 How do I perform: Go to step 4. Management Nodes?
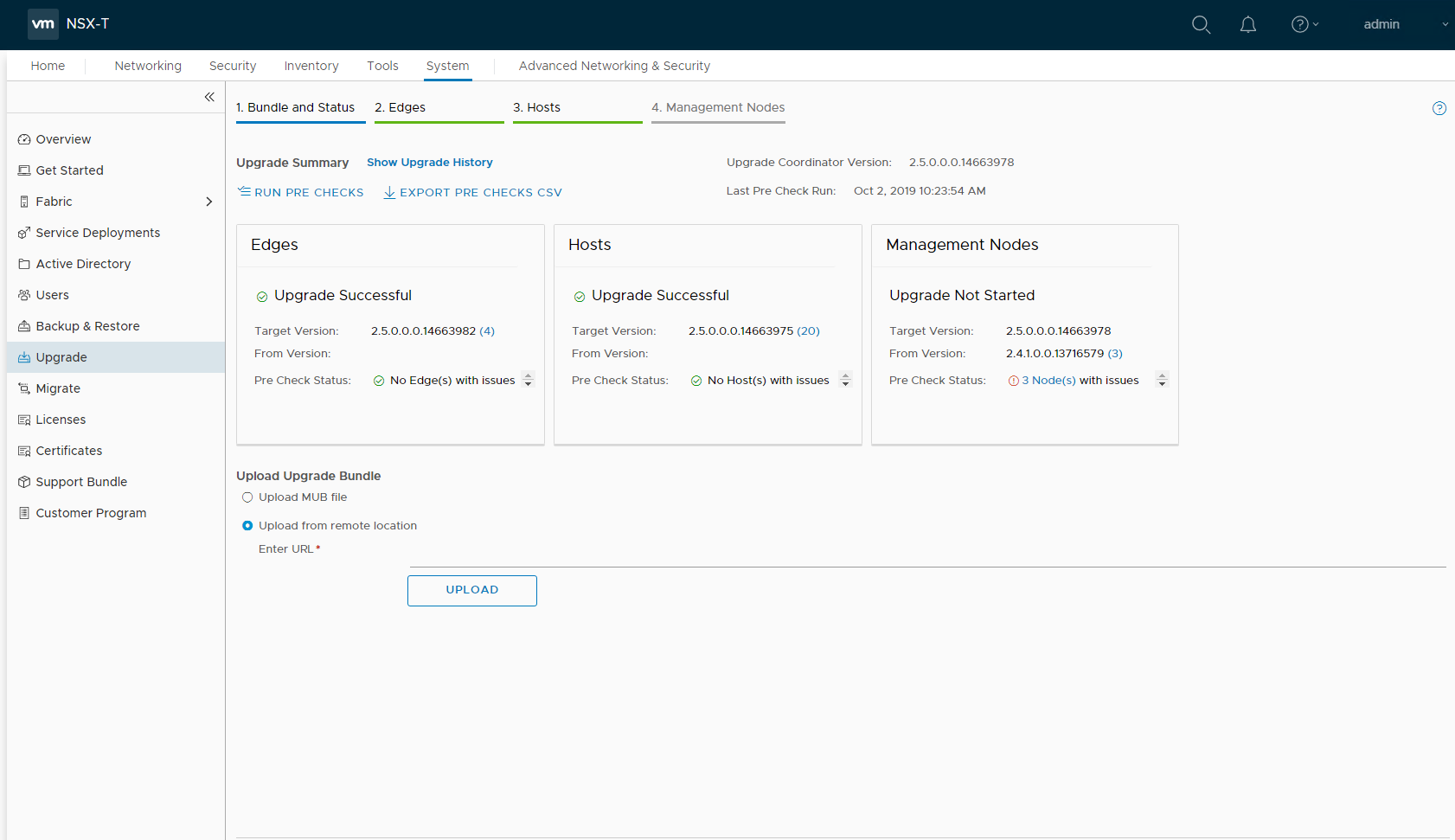click(718, 109)
